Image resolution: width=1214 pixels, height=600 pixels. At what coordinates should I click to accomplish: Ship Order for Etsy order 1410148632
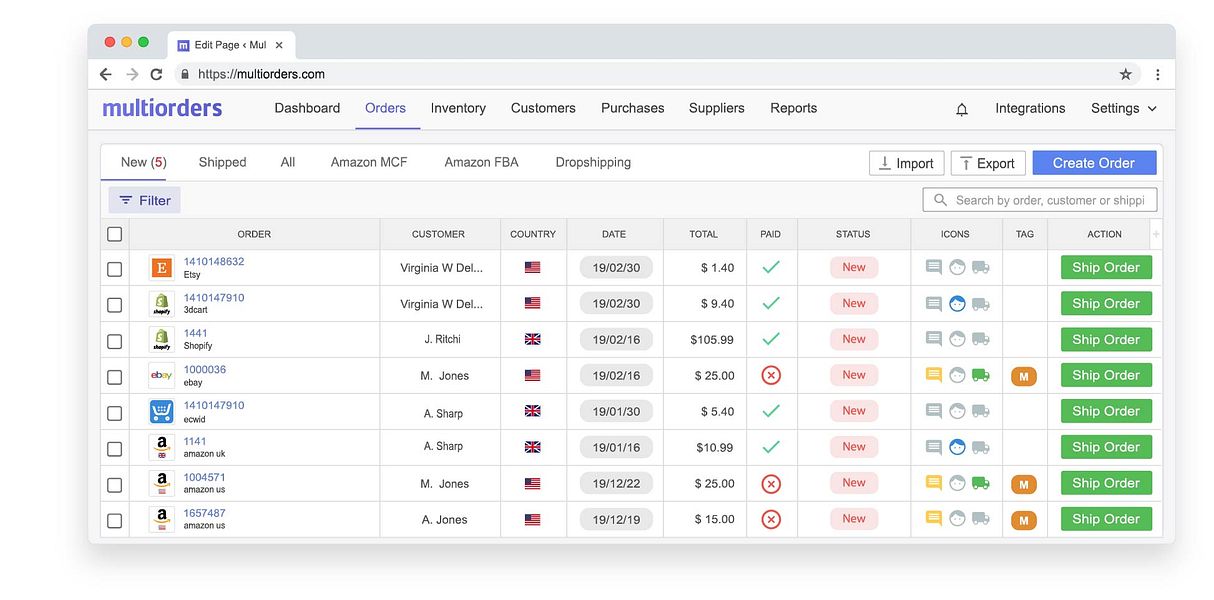1106,268
